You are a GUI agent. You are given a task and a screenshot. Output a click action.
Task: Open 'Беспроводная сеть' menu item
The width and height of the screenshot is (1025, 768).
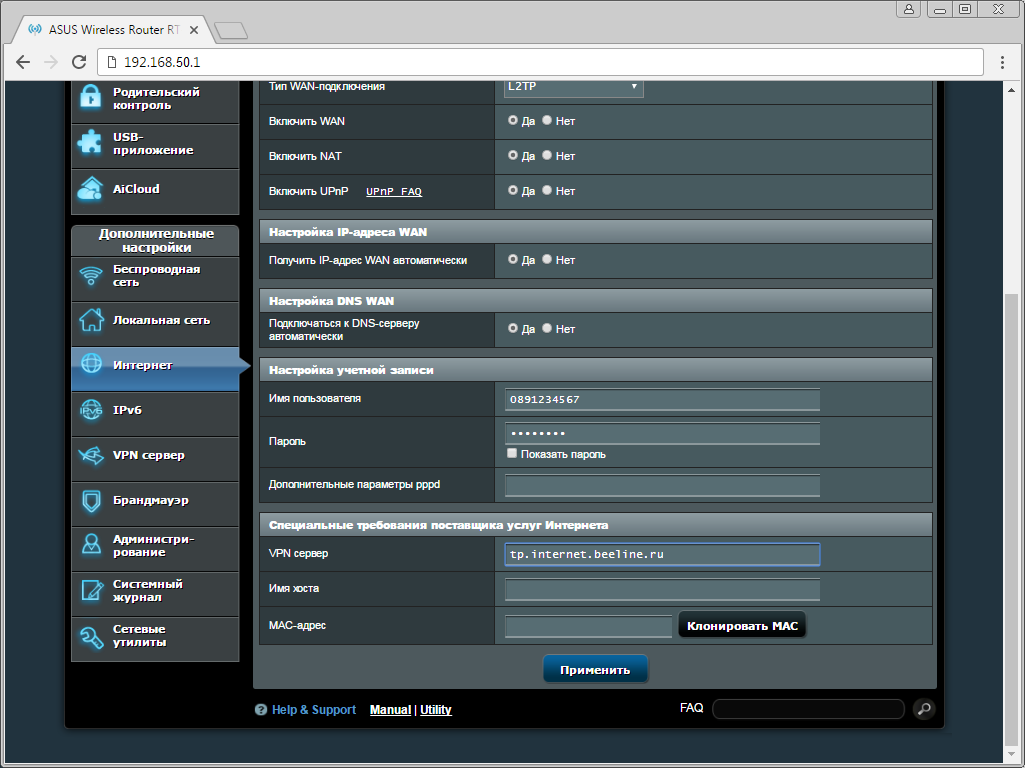(155, 279)
